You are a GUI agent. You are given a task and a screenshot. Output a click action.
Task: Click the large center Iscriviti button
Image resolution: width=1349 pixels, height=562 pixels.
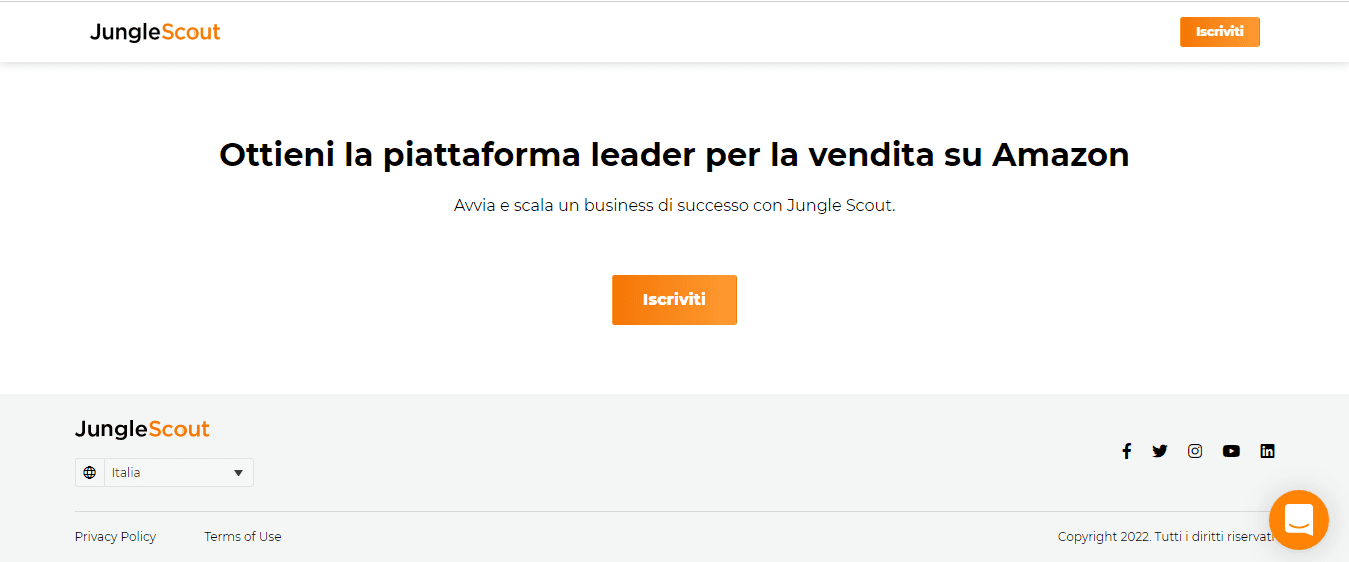674,300
